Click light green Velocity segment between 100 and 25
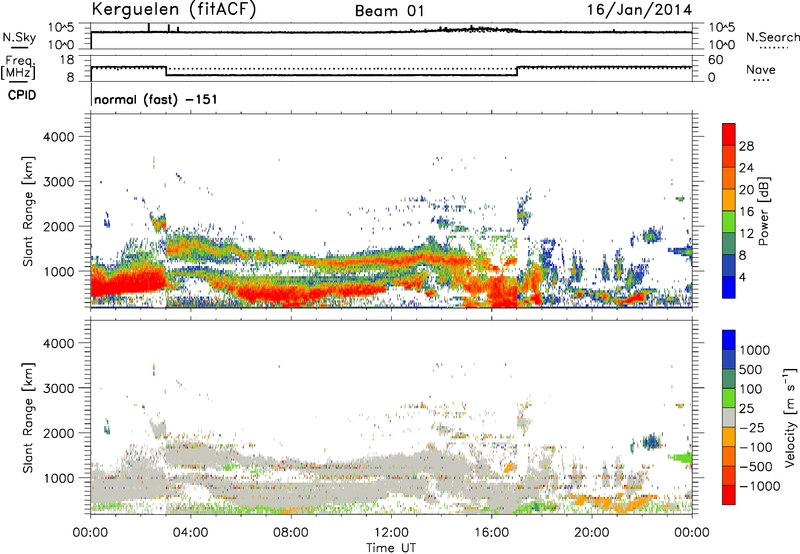The height and width of the screenshot is (554, 800). pyautogui.click(x=729, y=398)
